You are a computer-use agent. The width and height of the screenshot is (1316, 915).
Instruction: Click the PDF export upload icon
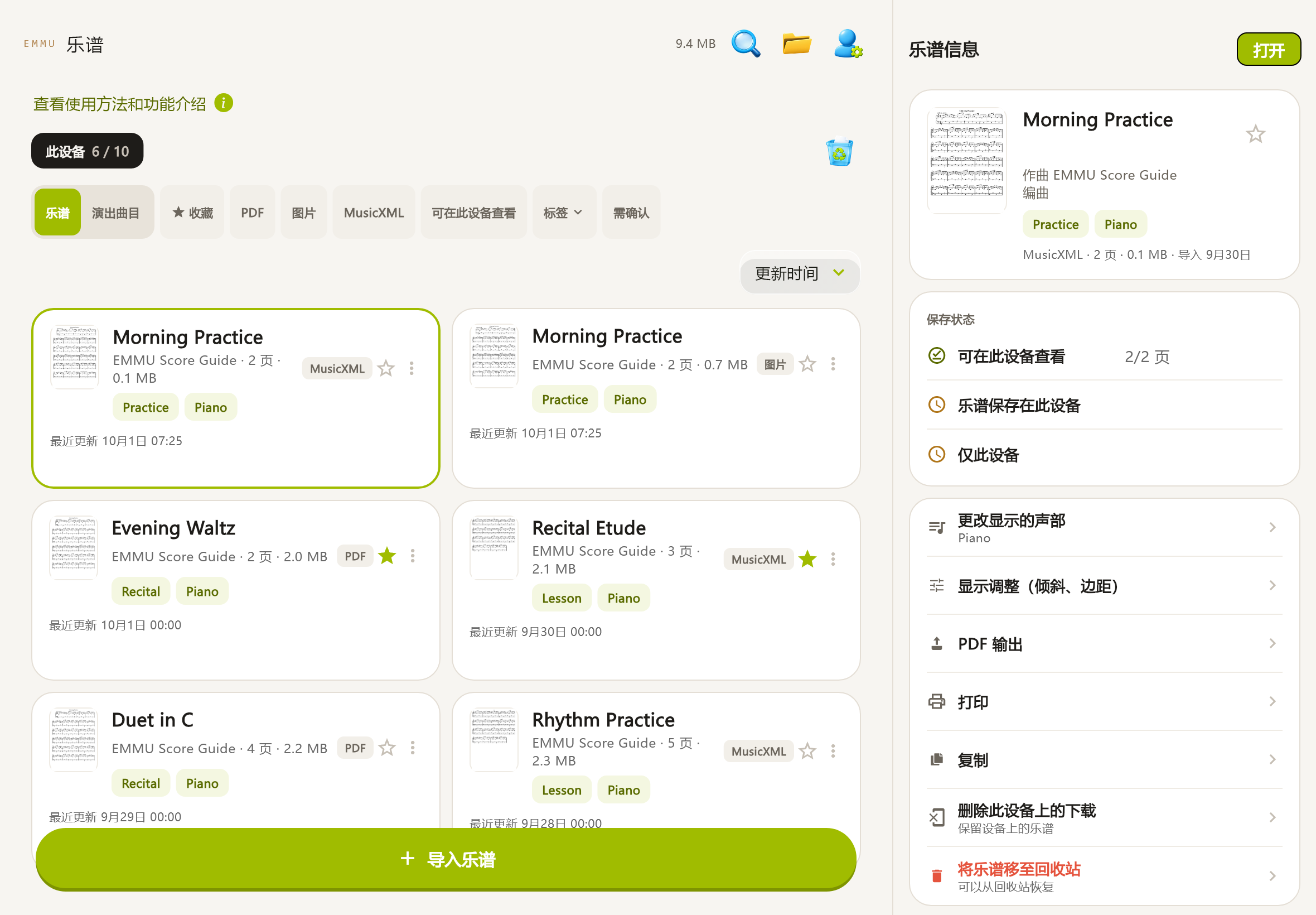point(937,644)
